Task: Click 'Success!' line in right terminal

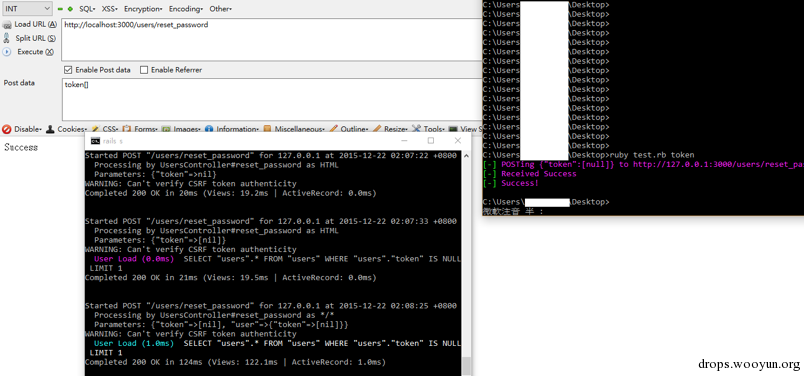Action: [520, 183]
